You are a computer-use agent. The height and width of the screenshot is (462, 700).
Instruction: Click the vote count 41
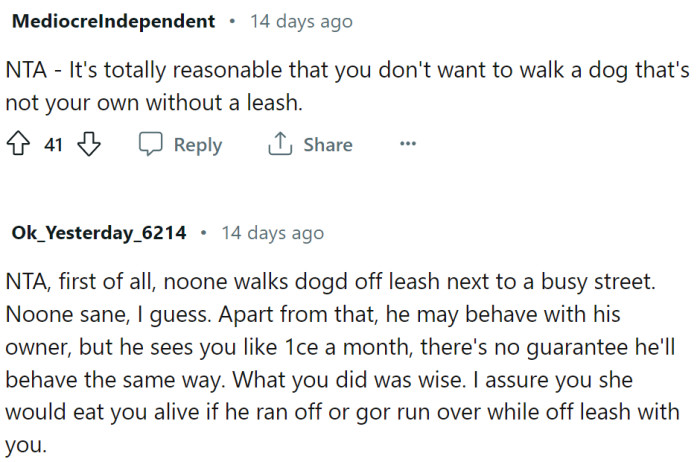click(54, 145)
